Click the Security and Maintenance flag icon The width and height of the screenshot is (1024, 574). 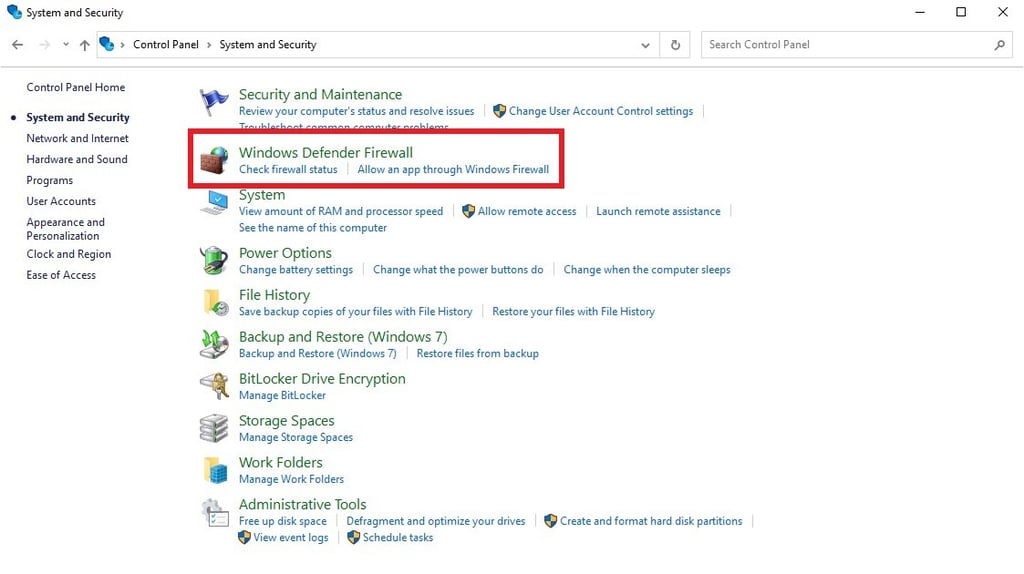pos(214,102)
